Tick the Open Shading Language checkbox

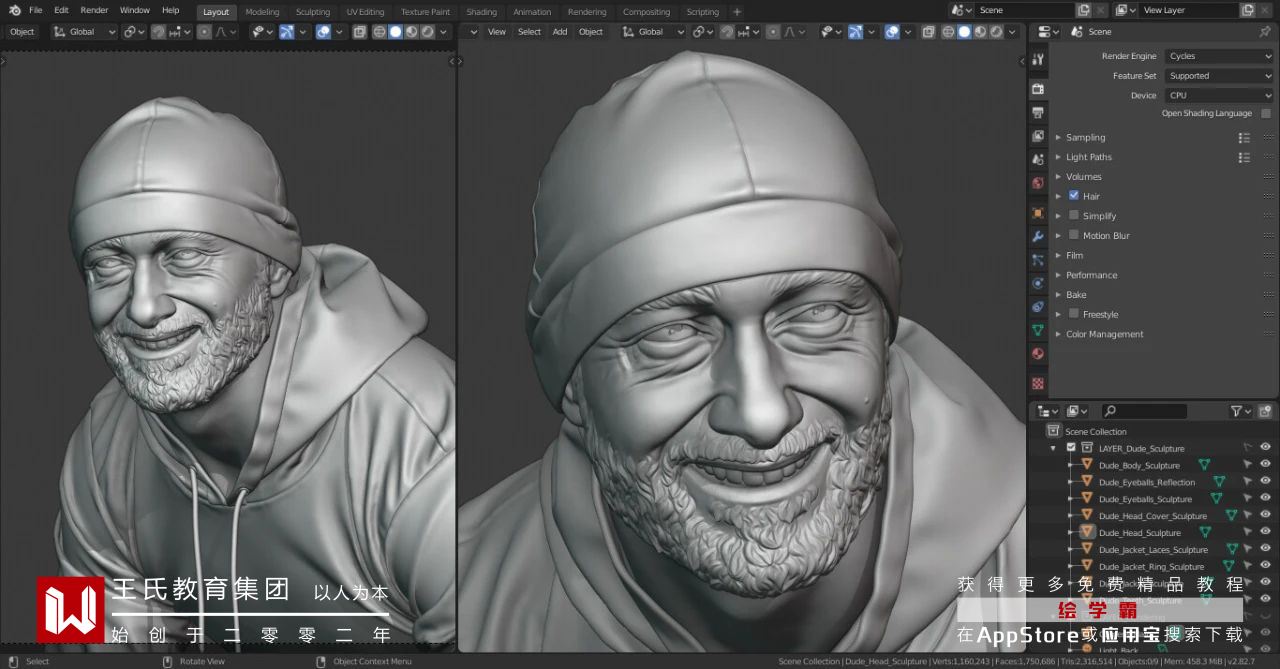1266,114
